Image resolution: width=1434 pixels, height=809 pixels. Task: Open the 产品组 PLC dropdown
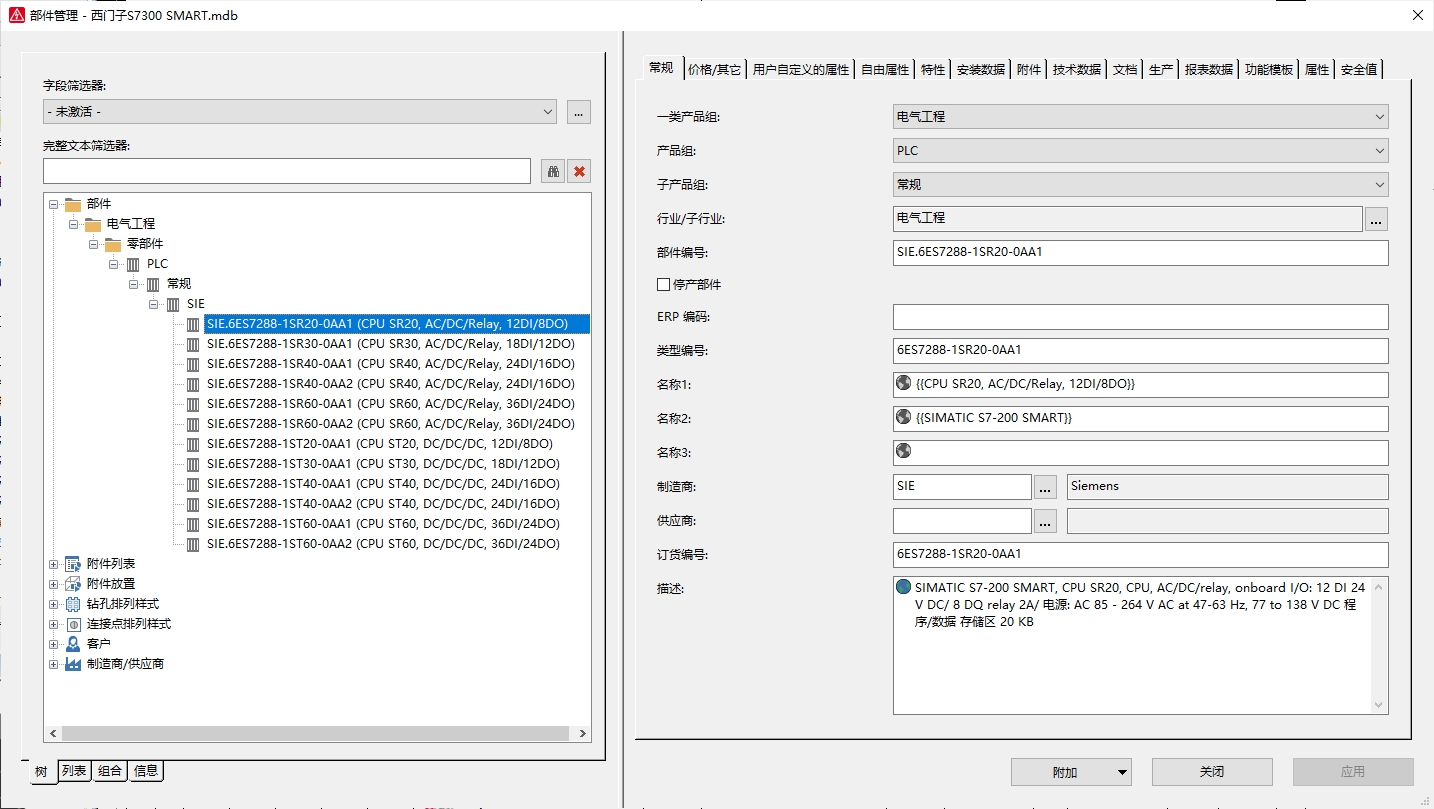[x=1140, y=151]
